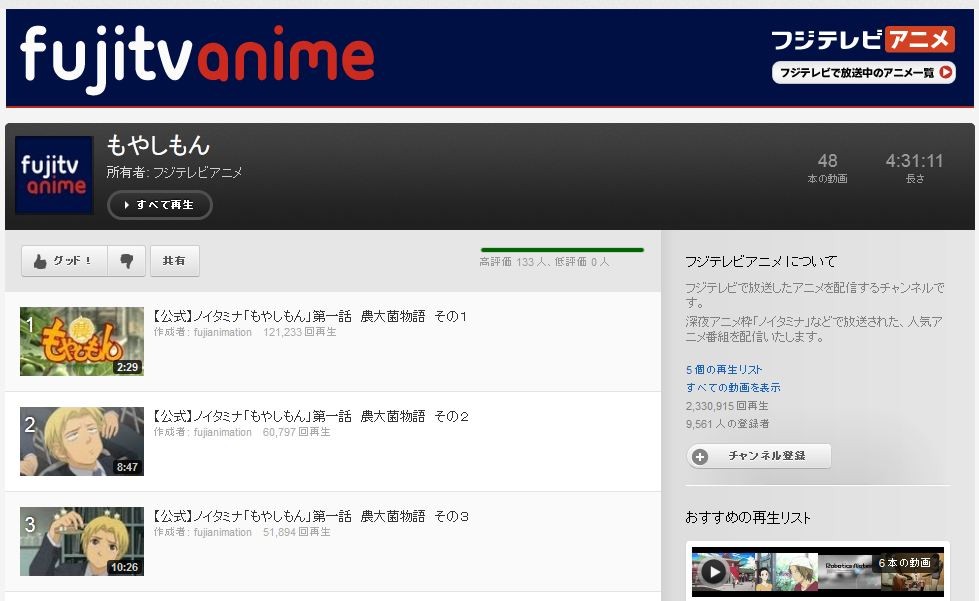Click the red arrow icon in banner button
This screenshot has width=979, height=601.
click(x=947, y=72)
